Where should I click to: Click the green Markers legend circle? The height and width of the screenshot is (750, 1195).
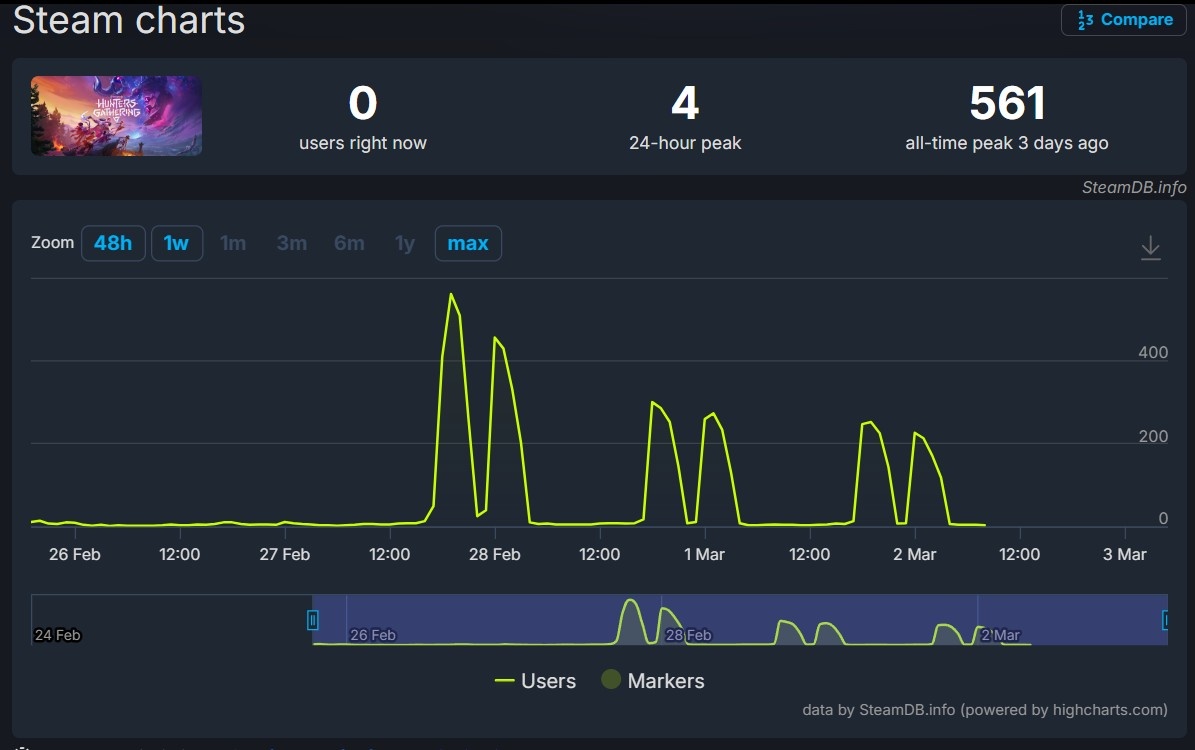pyautogui.click(x=610, y=679)
